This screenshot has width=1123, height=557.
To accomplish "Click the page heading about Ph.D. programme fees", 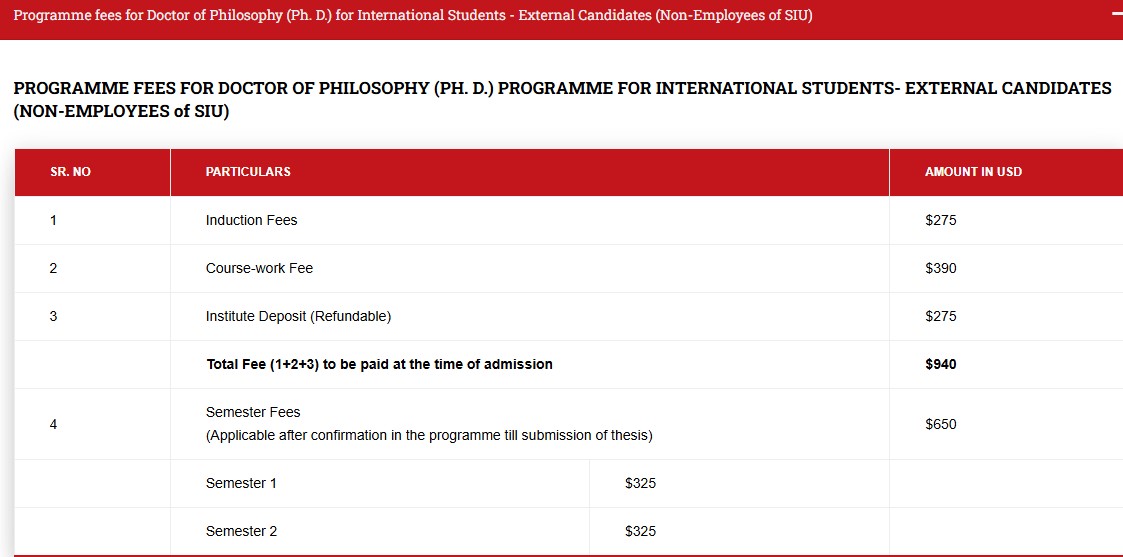I will pyautogui.click(x=561, y=100).
